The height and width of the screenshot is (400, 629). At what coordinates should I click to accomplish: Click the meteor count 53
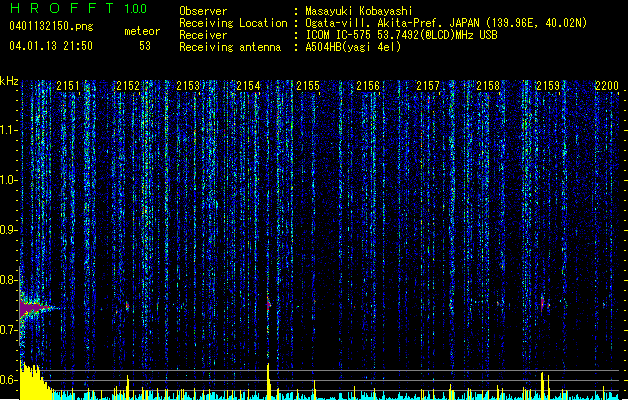tap(145, 46)
